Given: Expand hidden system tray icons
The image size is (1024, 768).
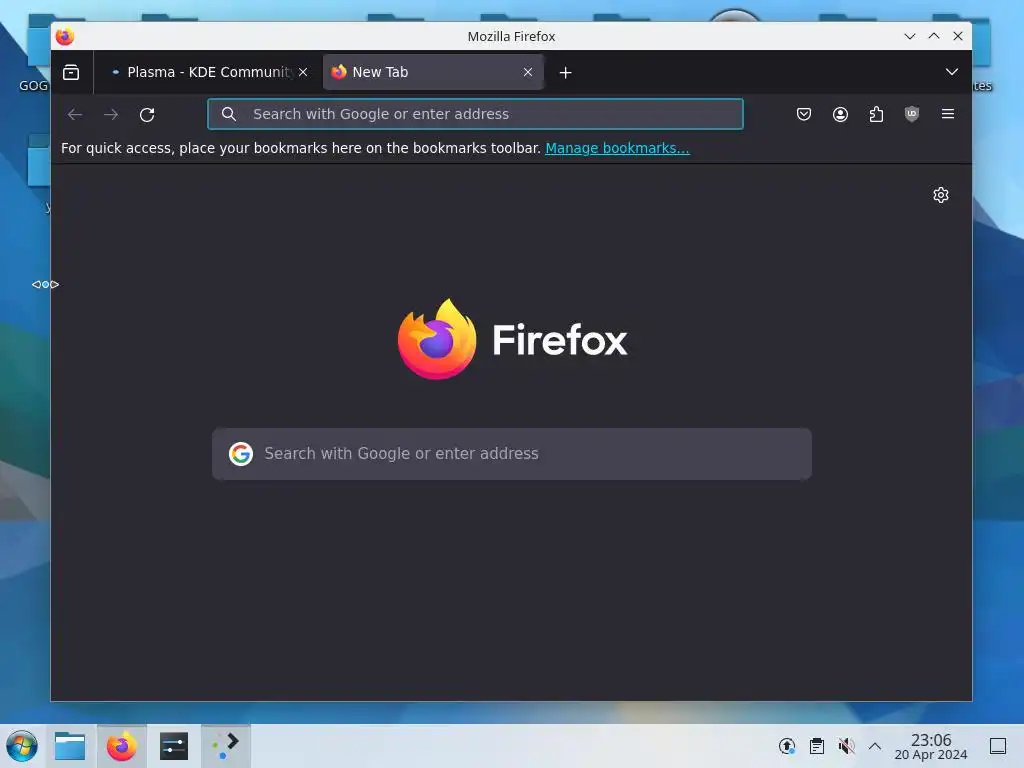Looking at the screenshot, I should click(875, 746).
